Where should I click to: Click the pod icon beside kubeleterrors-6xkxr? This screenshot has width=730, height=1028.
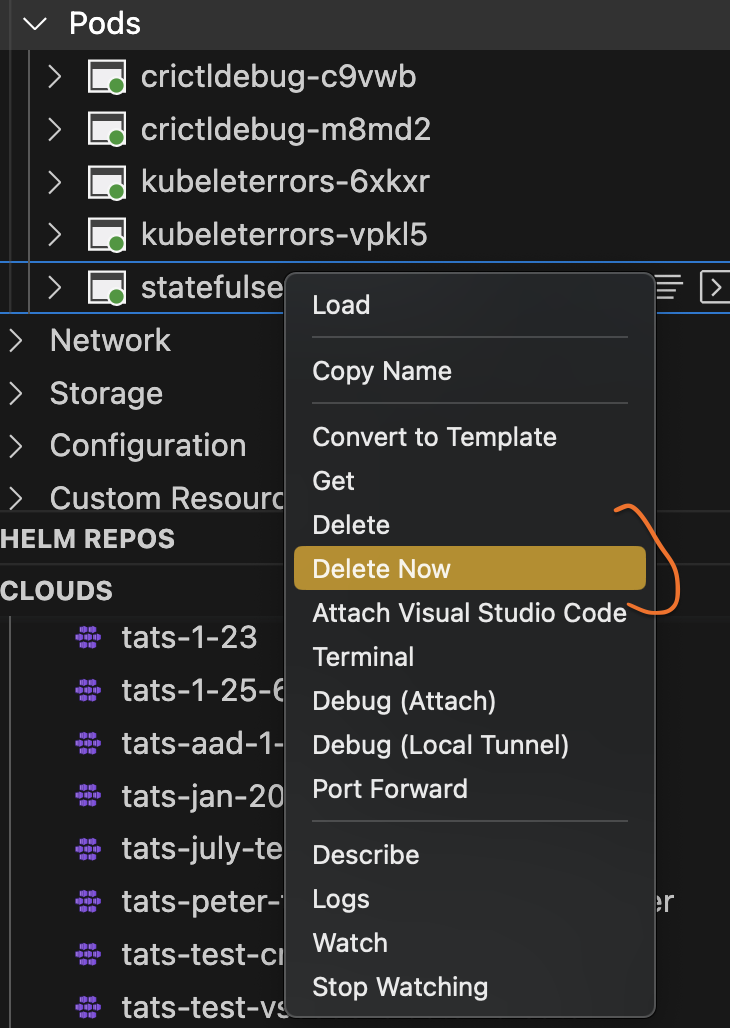[107, 182]
